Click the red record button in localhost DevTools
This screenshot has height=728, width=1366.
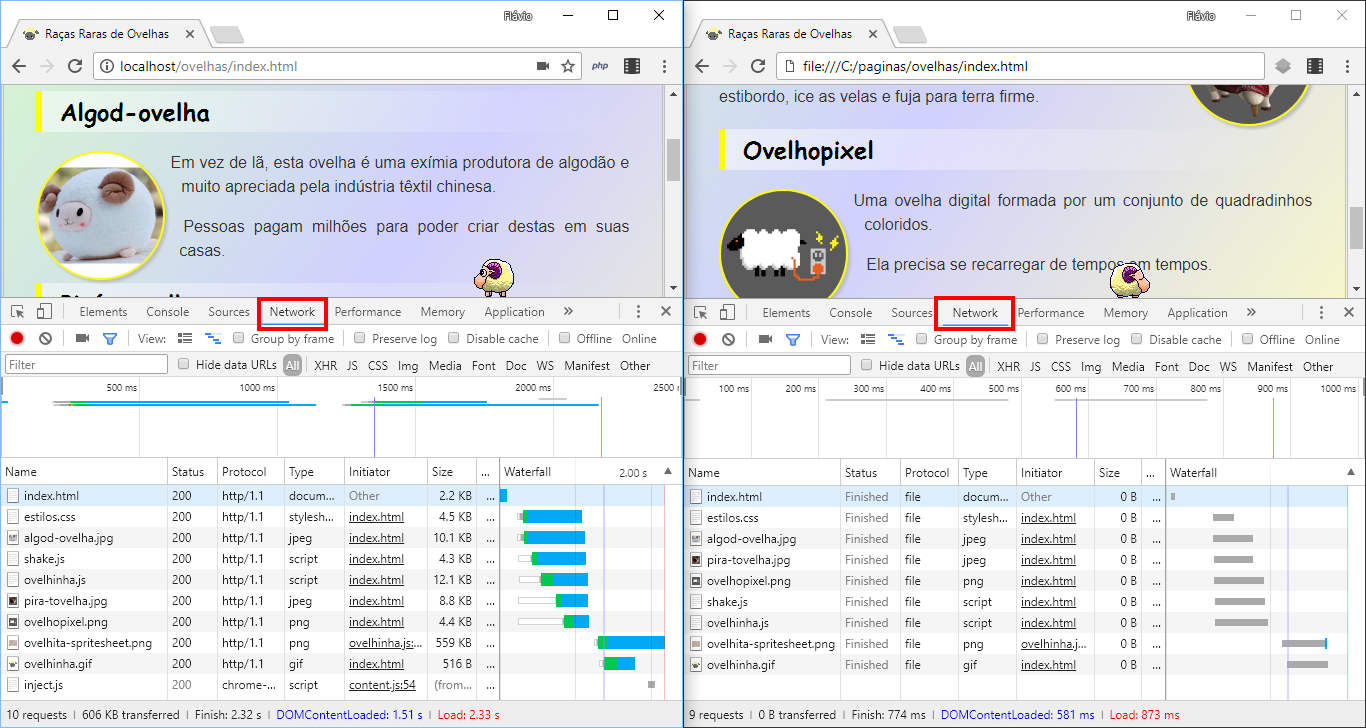15,339
